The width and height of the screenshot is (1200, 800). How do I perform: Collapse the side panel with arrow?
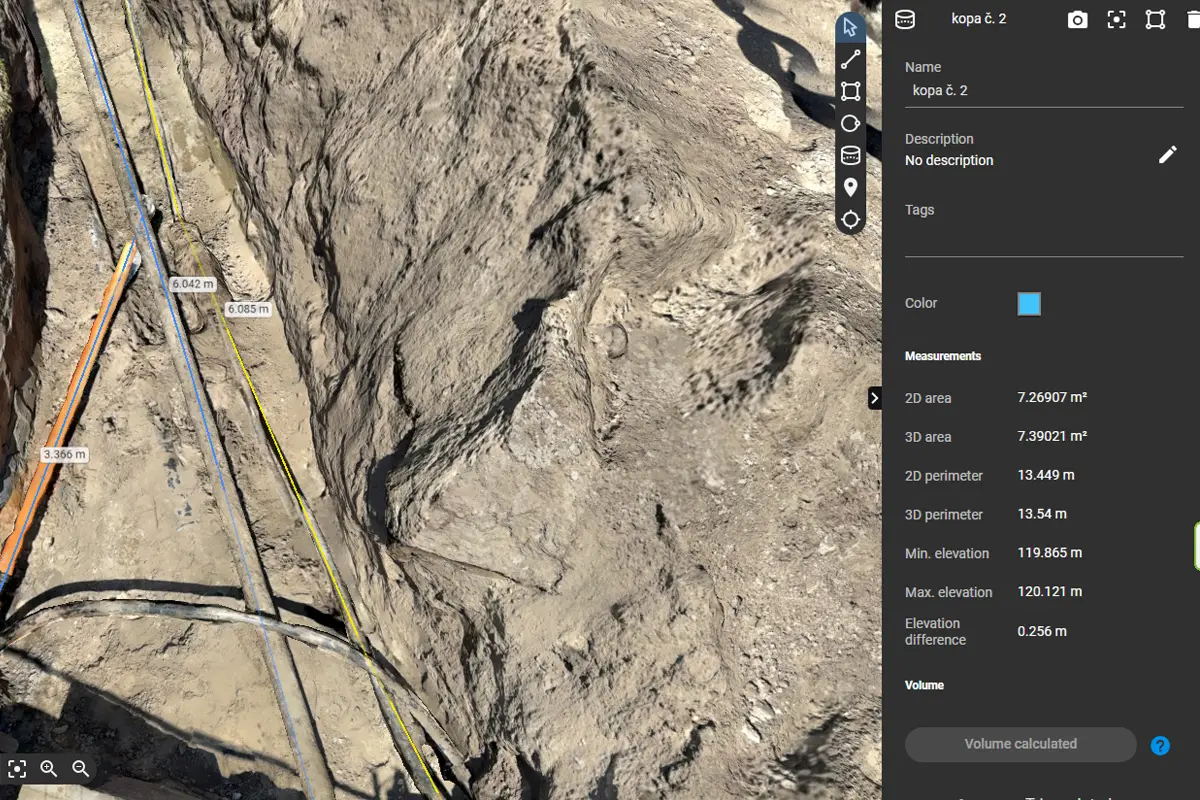(874, 398)
